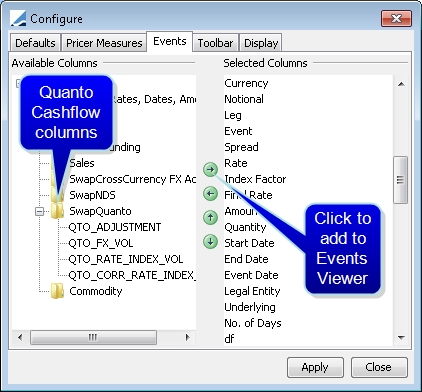Click the Commodity folder icon
Screen dimensions: 422x392
coord(57,291)
